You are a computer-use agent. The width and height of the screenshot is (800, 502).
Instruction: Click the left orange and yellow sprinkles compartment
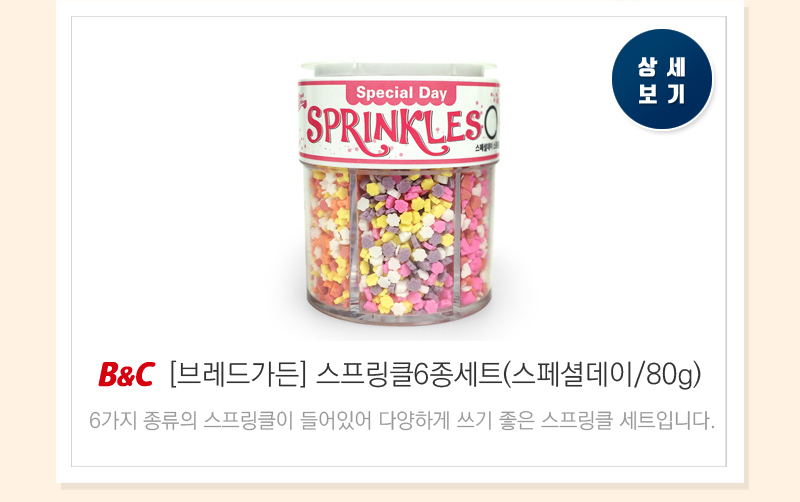click(x=330, y=237)
